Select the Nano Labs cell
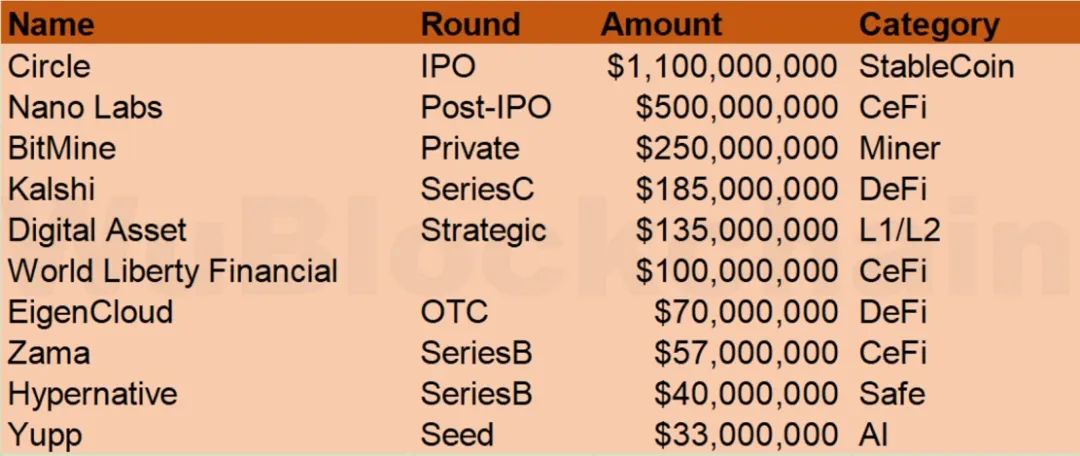The width and height of the screenshot is (1080, 456). (85, 107)
